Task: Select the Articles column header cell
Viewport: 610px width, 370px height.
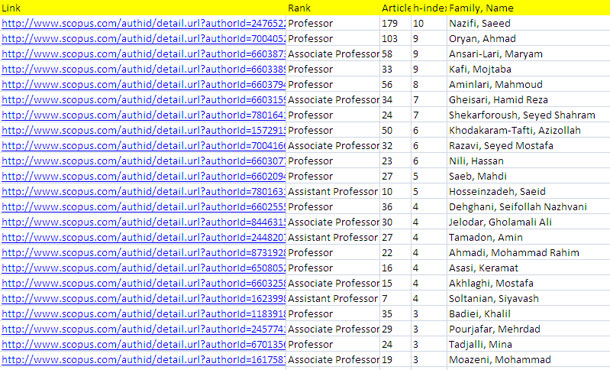Action: (x=395, y=8)
